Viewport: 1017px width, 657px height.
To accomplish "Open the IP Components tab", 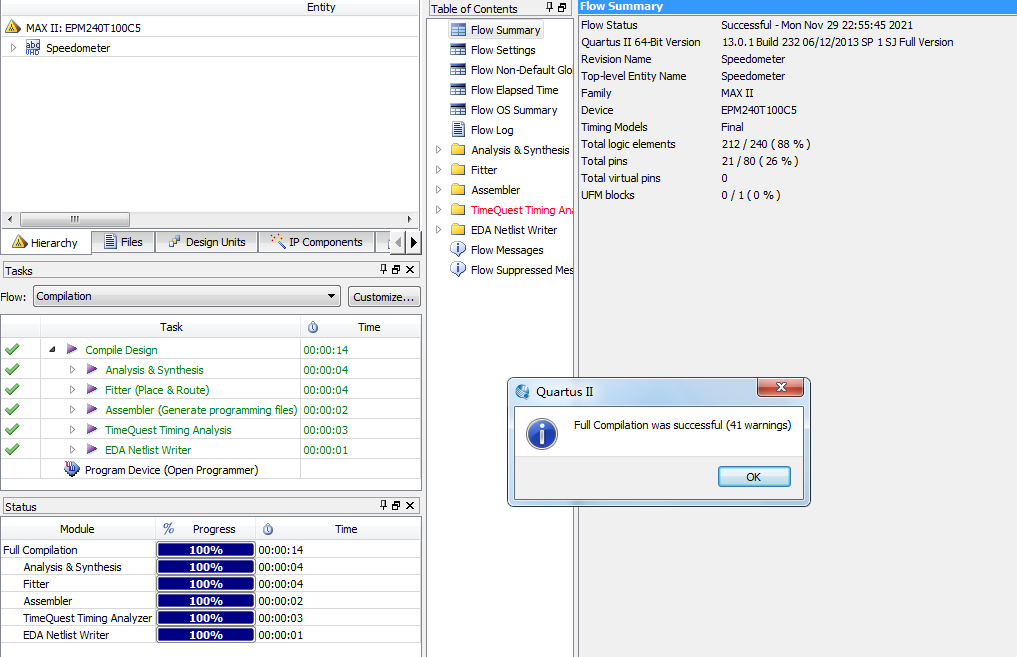I will [317, 242].
